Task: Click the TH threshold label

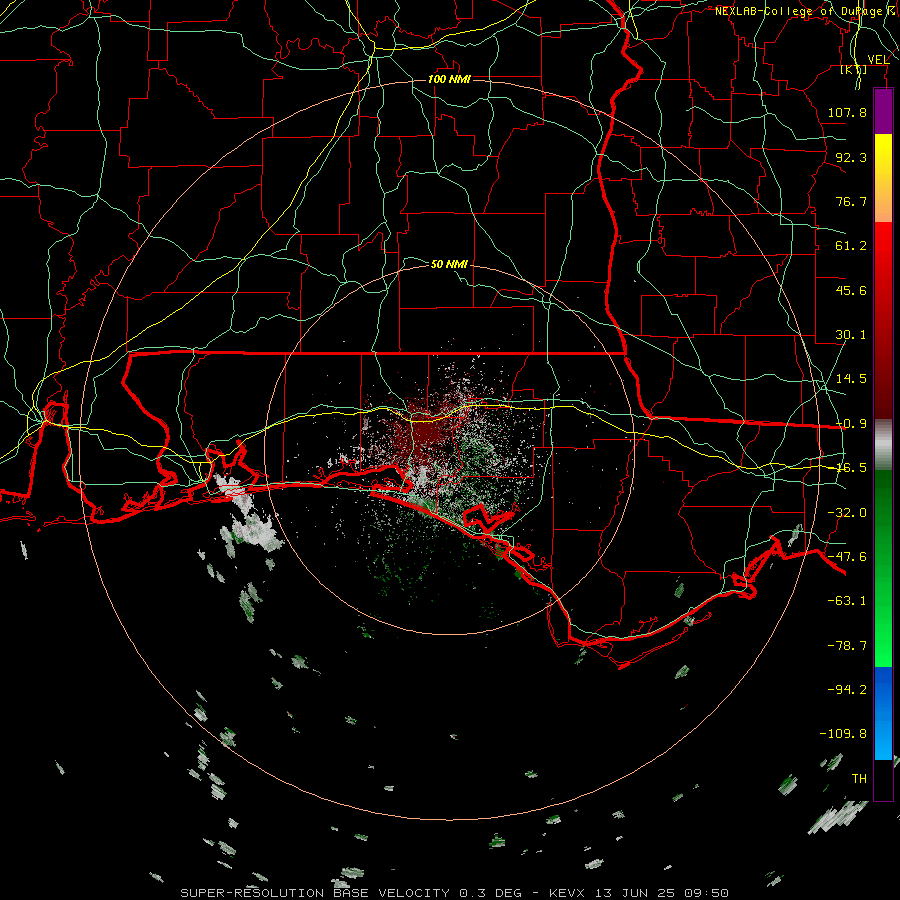Action: pyautogui.click(x=859, y=779)
